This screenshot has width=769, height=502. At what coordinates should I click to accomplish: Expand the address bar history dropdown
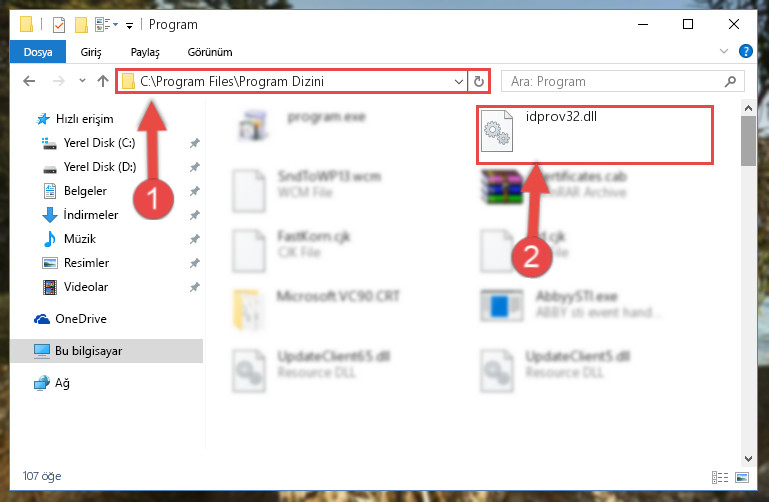coord(459,81)
